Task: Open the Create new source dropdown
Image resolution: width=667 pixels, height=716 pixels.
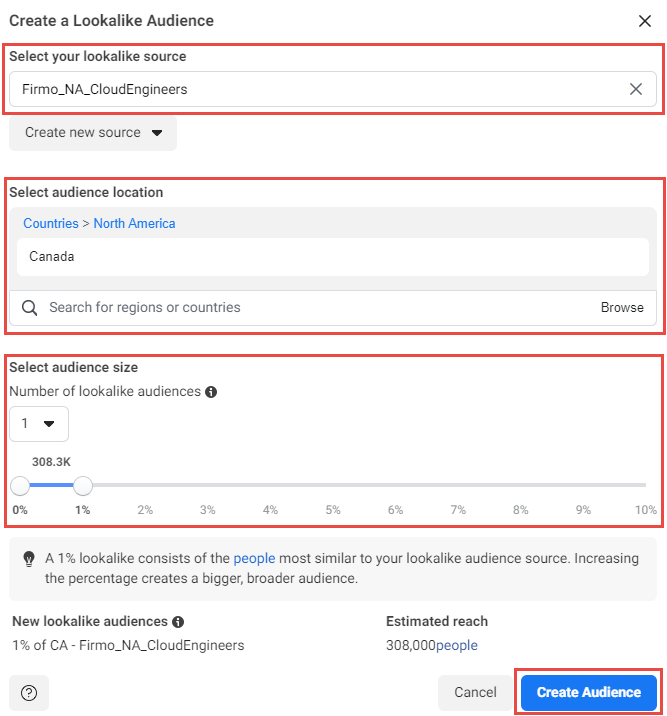Action: tap(93, 133)
